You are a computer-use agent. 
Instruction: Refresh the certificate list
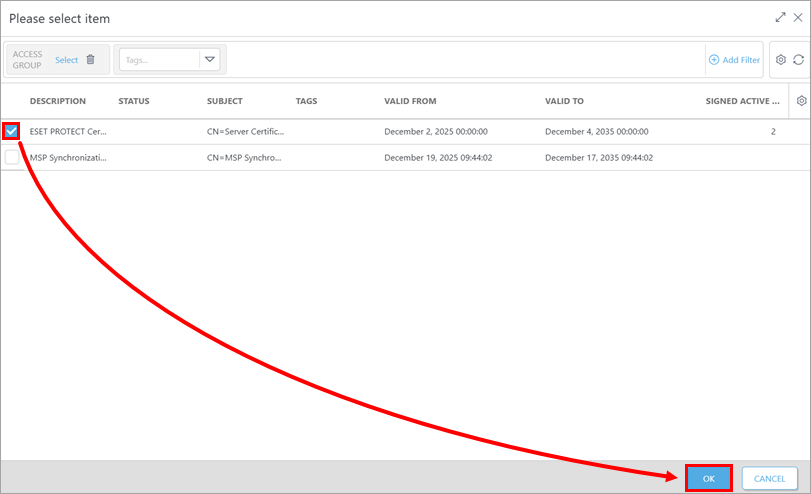coord(798,60)
